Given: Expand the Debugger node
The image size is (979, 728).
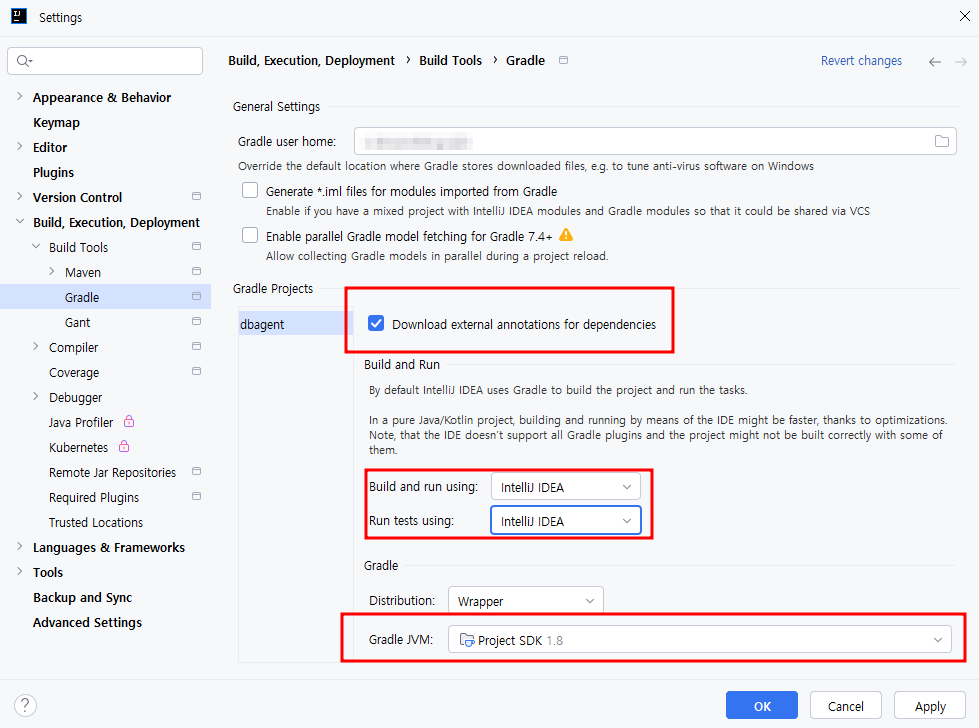Looking at the screenshot, I should click(x=36, y=396).
